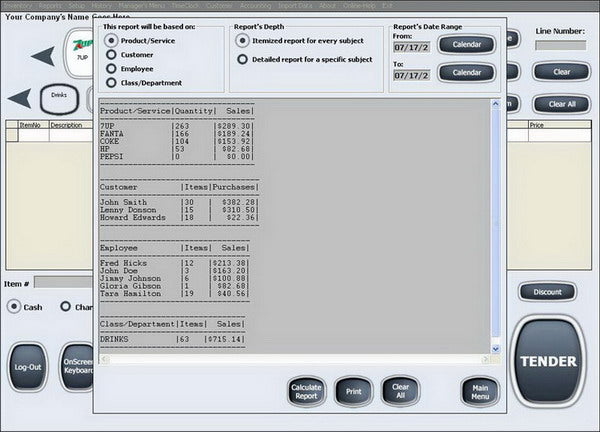Click the Product/Service report column heading
The image size is (600, 432).
coord(135,111)
